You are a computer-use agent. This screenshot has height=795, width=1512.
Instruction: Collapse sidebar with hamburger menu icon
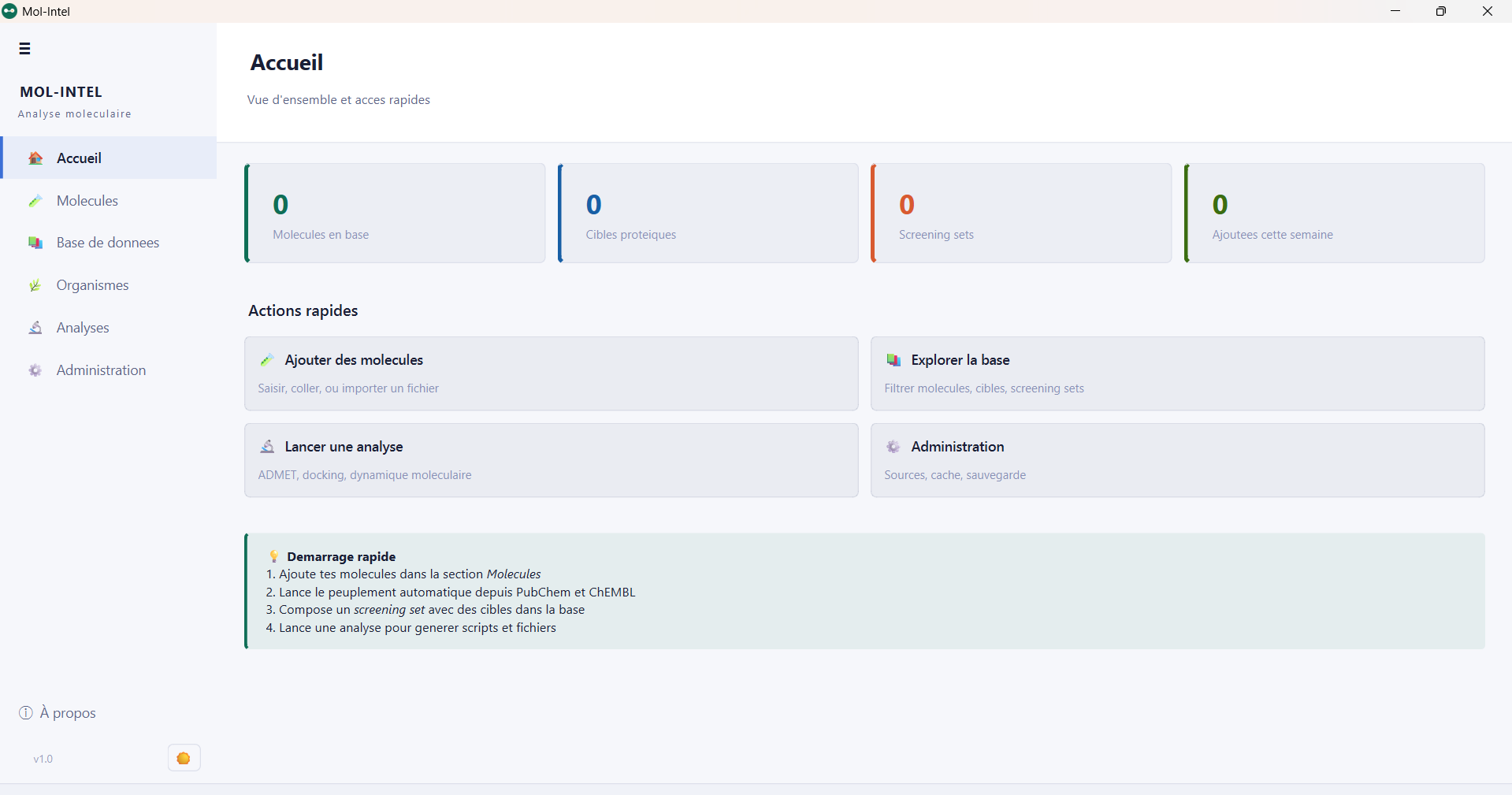(25, 49)
